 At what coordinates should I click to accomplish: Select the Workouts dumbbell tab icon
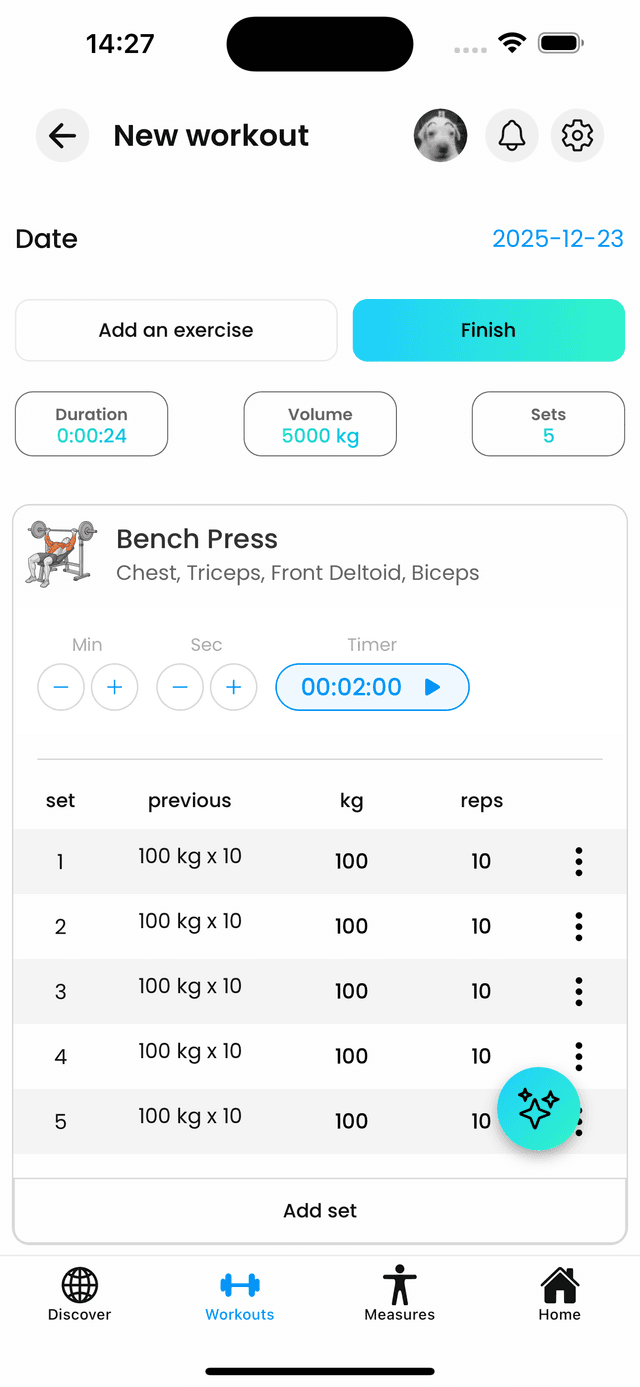[x=239, y=1287]
